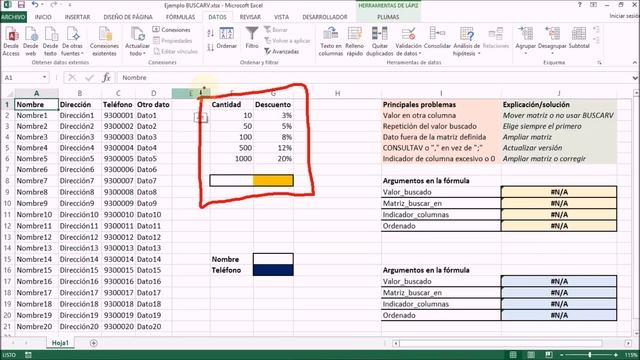Collapse the ribbon with chevron
The width and height of the screenshot is (640, 360).
[635, 62]
